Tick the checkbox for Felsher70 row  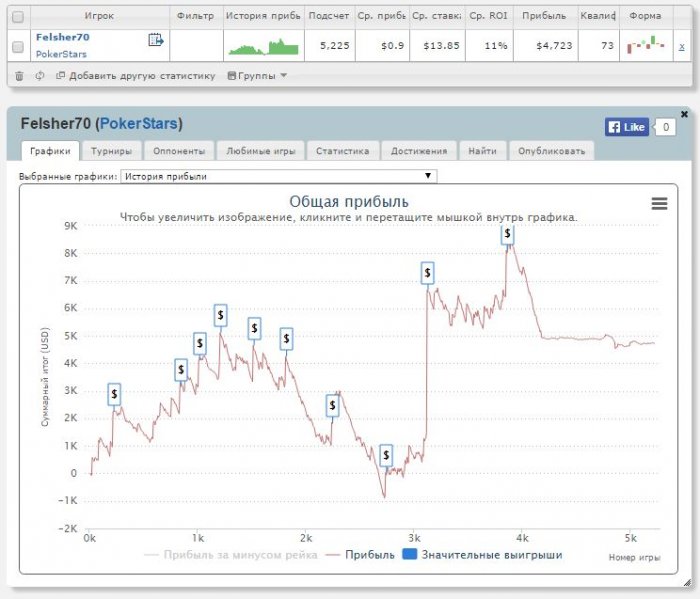[18, 46]
